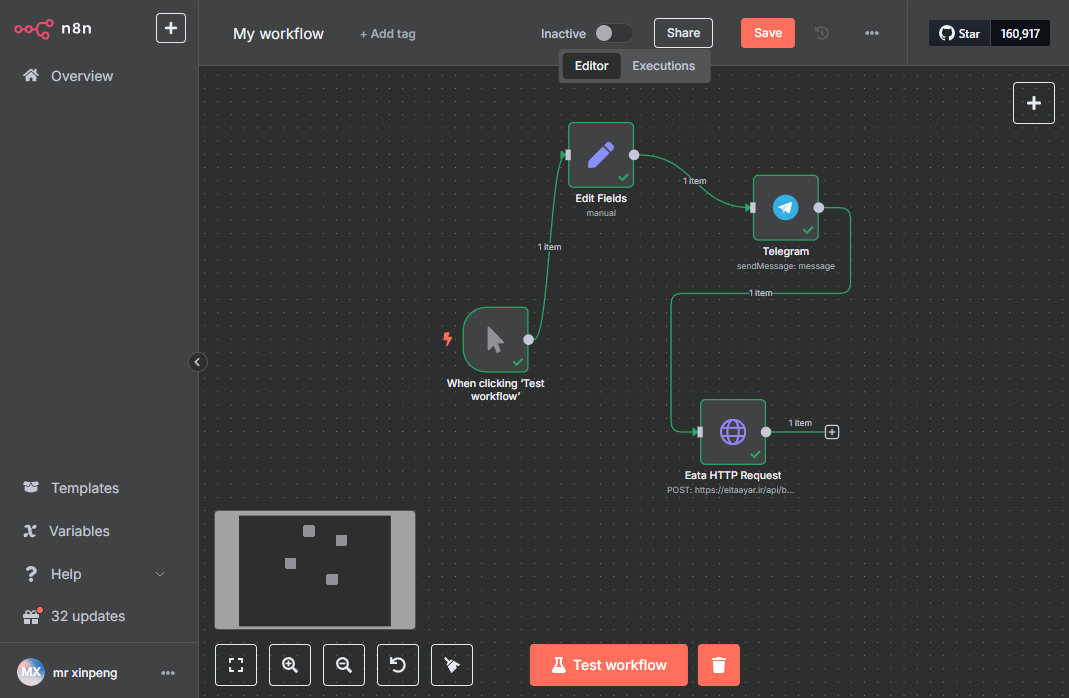The image size is (1069, 698).
Task: Click the canvas minimap preview
Action: (315, 570)
